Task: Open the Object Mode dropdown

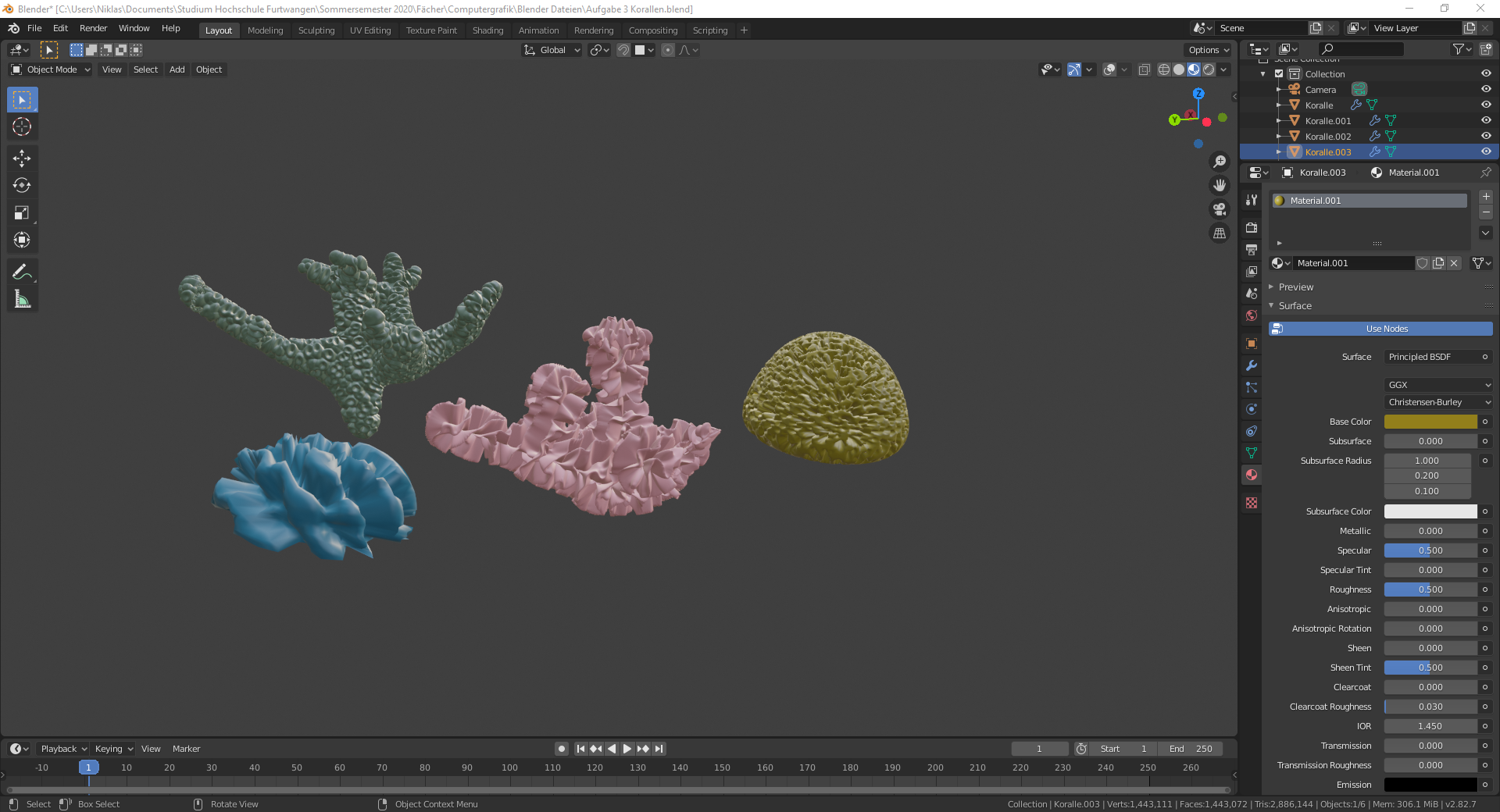Action: [52, 69]
